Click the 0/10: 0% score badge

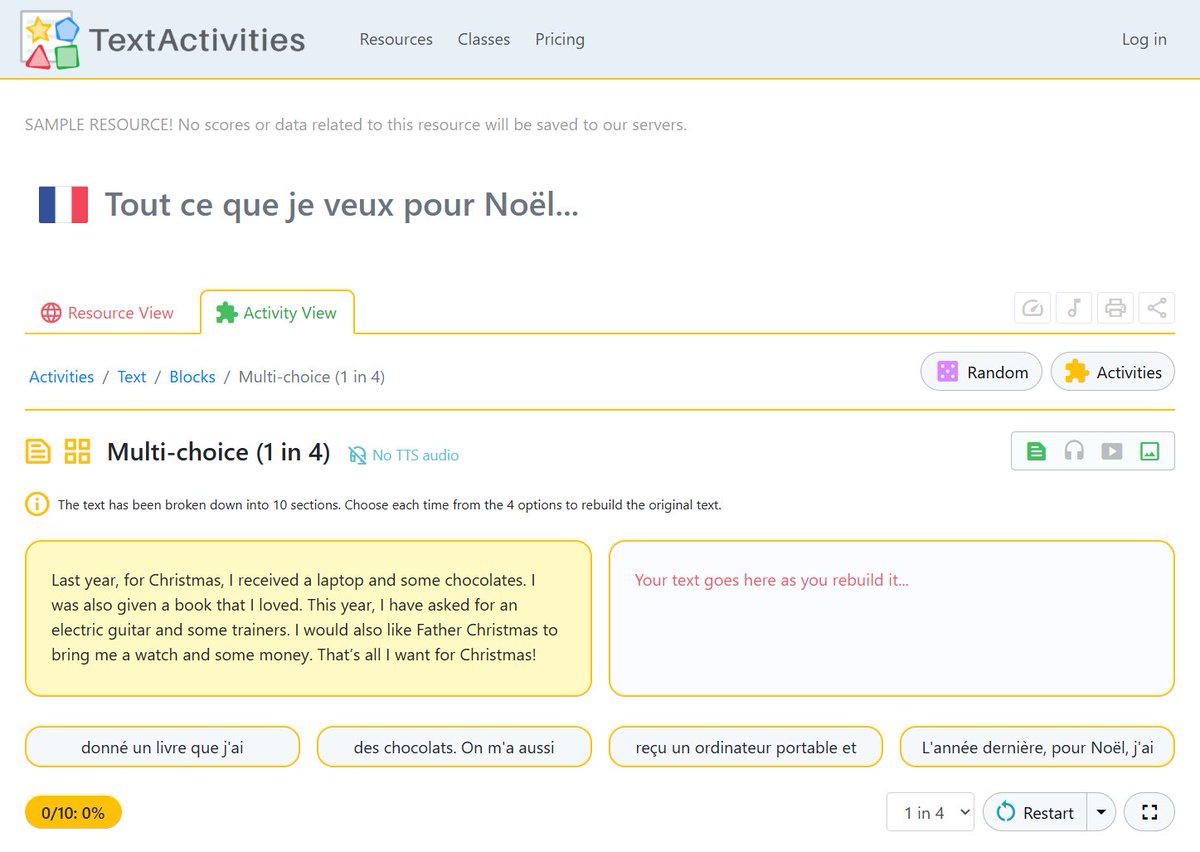(x=73, y=813)
